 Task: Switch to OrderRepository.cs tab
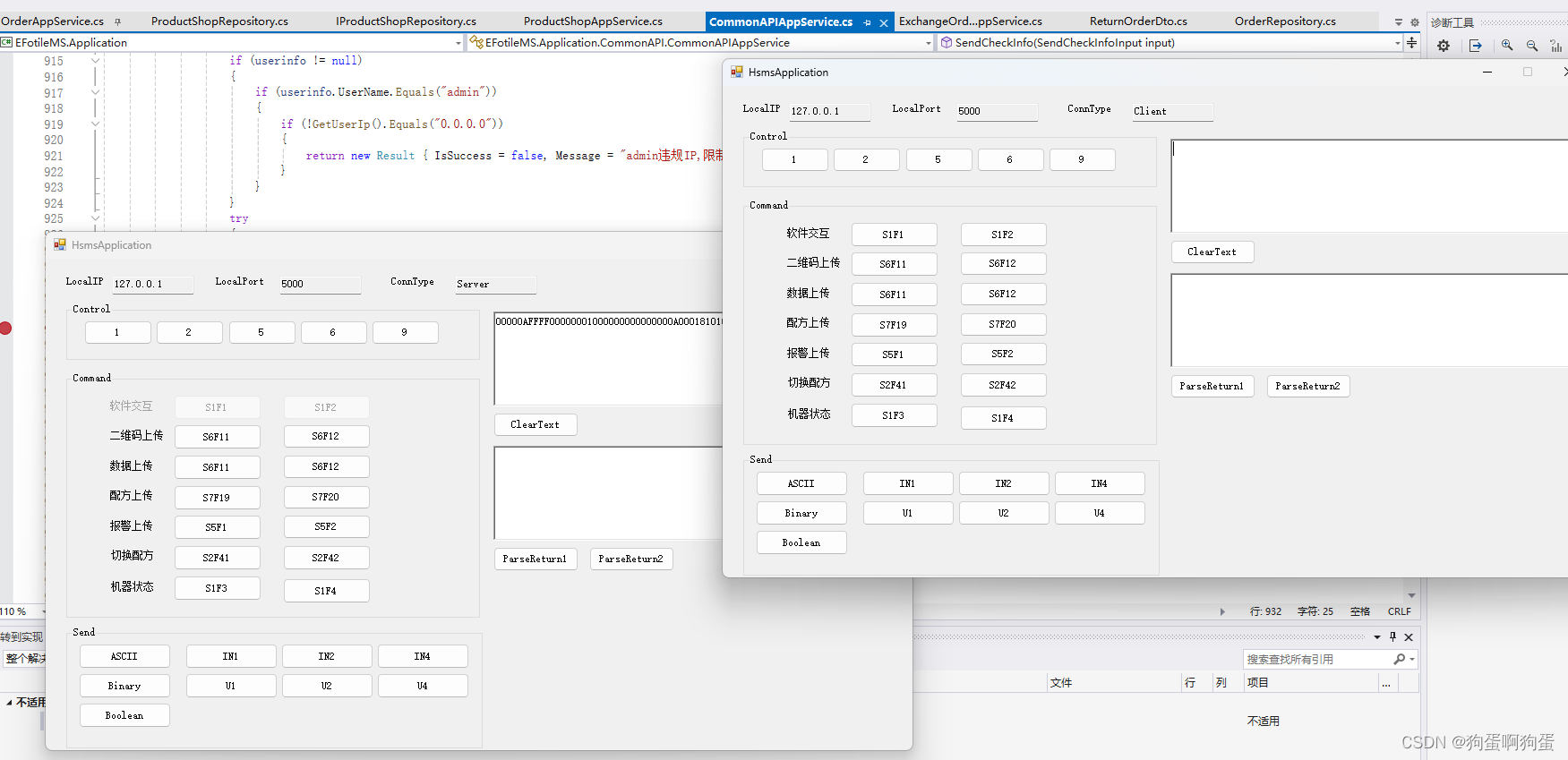pyautogui.click(x=1285, y=21)
